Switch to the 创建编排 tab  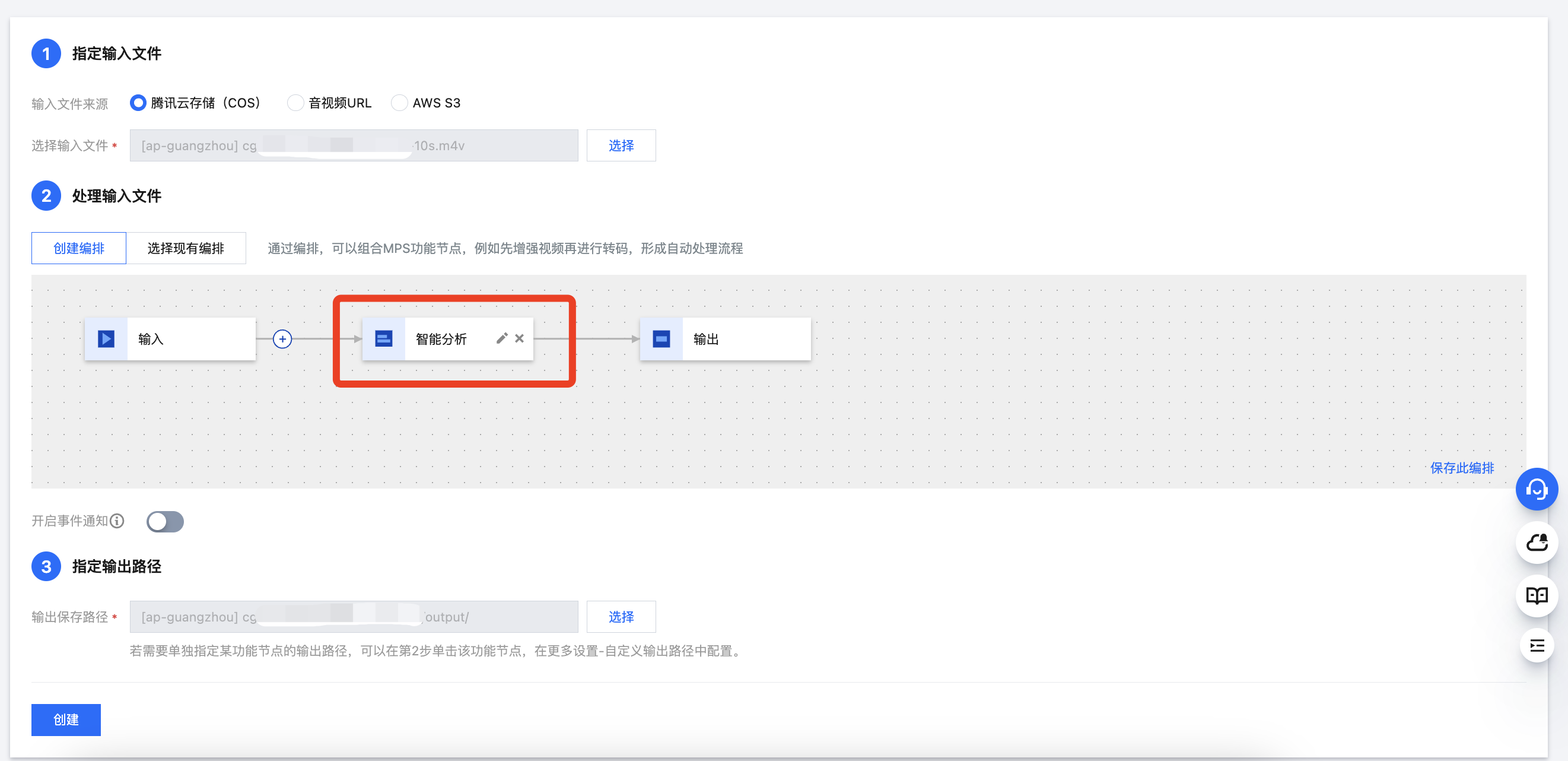(79, 248)
